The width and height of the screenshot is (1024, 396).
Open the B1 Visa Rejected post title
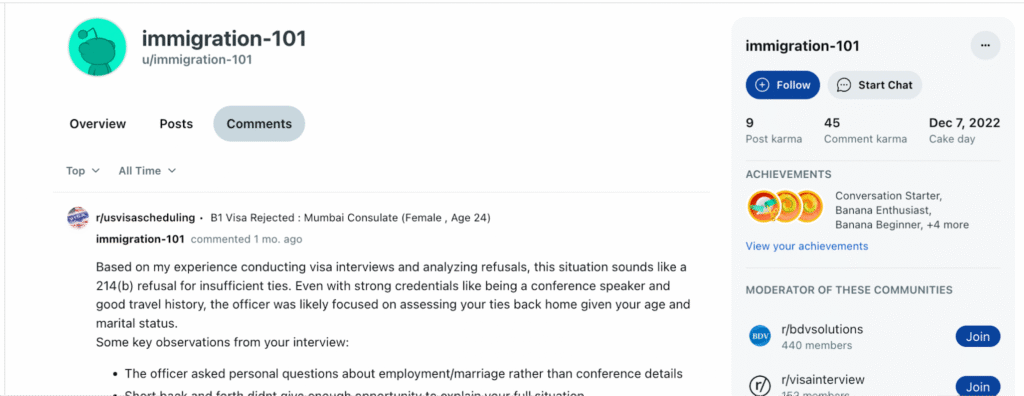[350, 218]
